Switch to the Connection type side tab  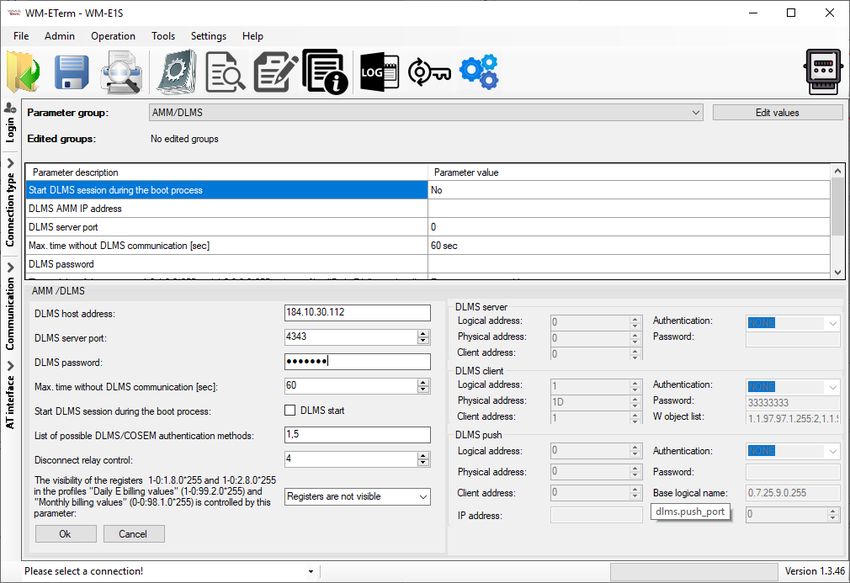[x=10, y=203]
